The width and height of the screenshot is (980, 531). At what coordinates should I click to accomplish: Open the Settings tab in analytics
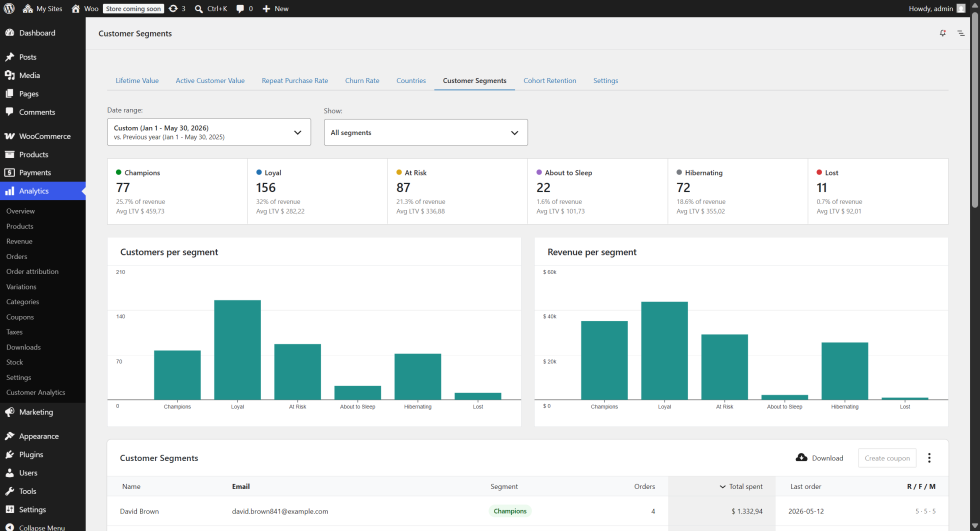pyautogui.click(x=606, y=81)
